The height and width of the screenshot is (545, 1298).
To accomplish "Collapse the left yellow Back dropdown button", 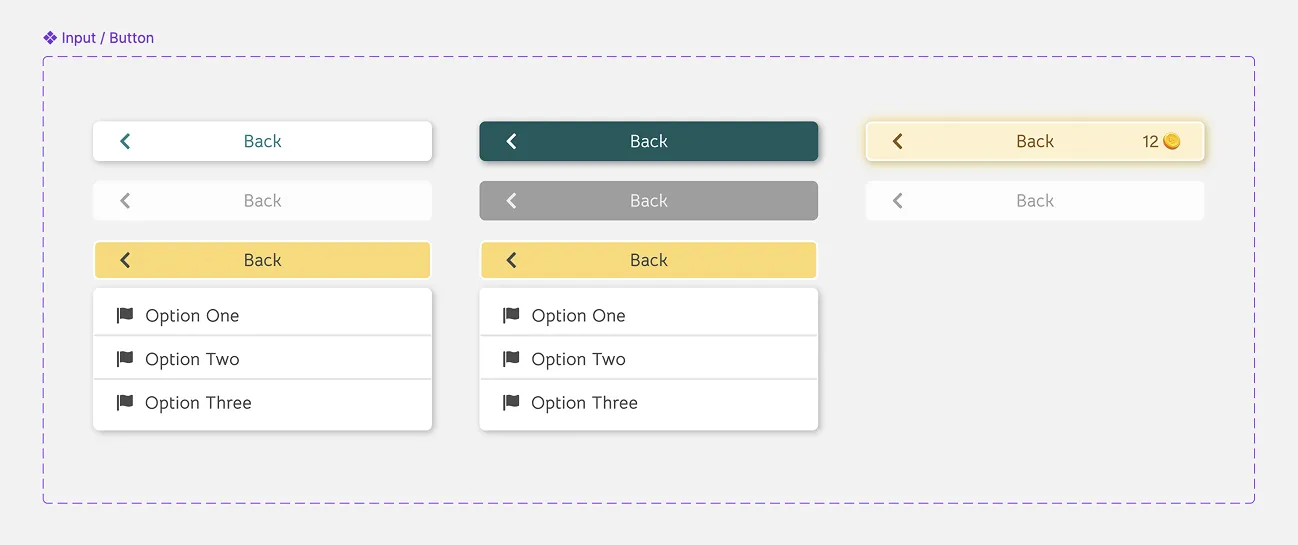I will point(262,260).
